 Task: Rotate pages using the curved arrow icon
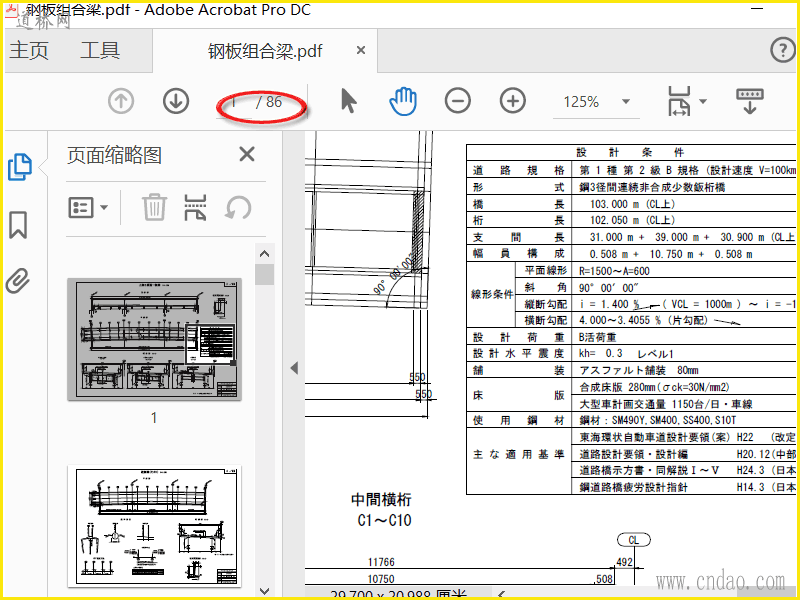(x=238, y=208)
